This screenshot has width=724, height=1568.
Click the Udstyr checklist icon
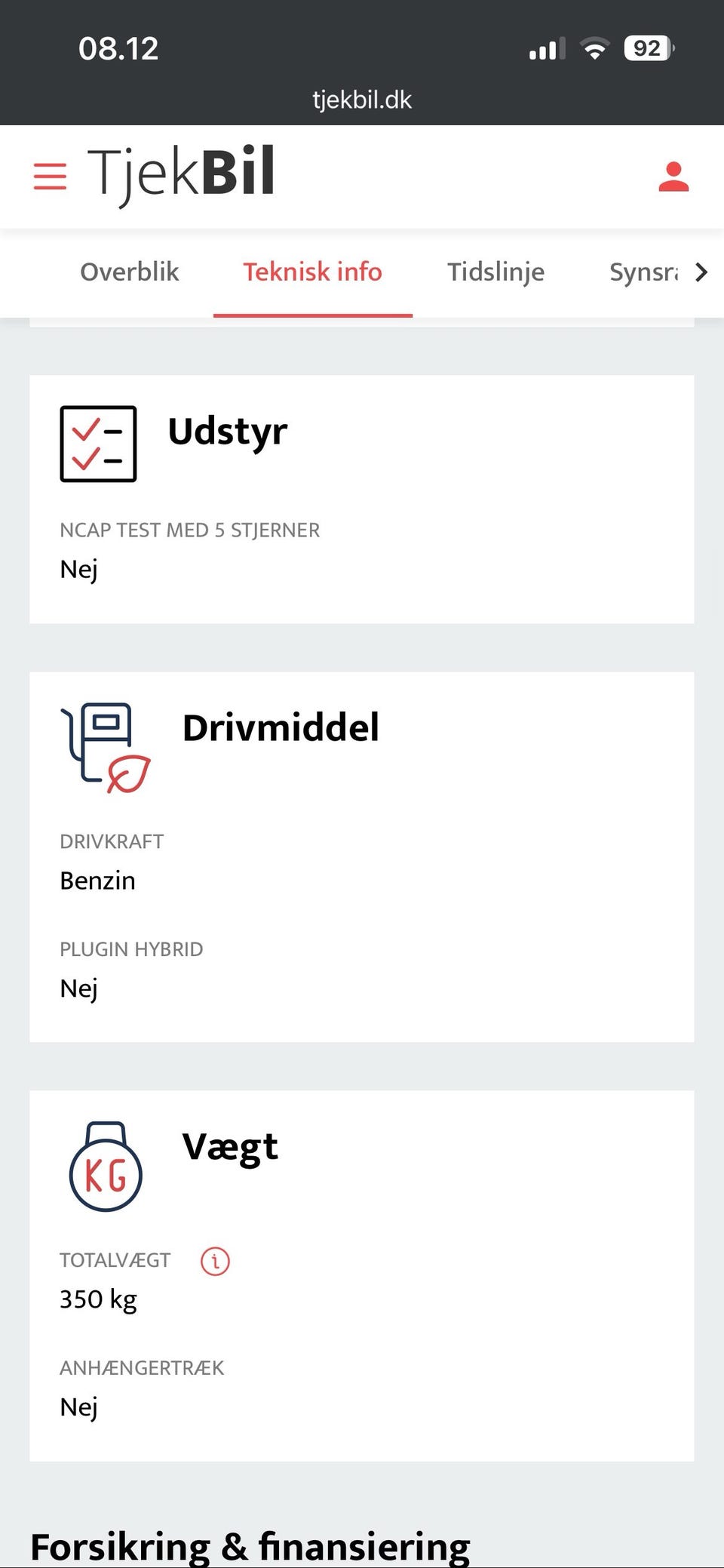[98, 444]
